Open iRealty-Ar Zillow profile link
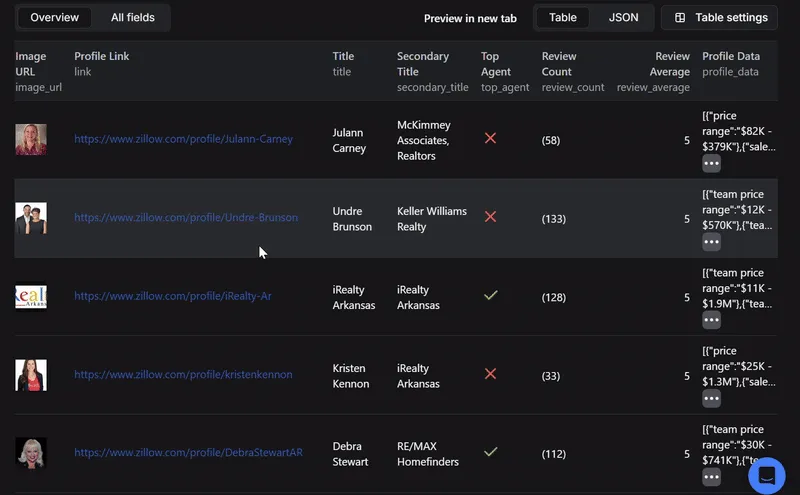This screenshot has height=495, width=800. click(173, 296)
